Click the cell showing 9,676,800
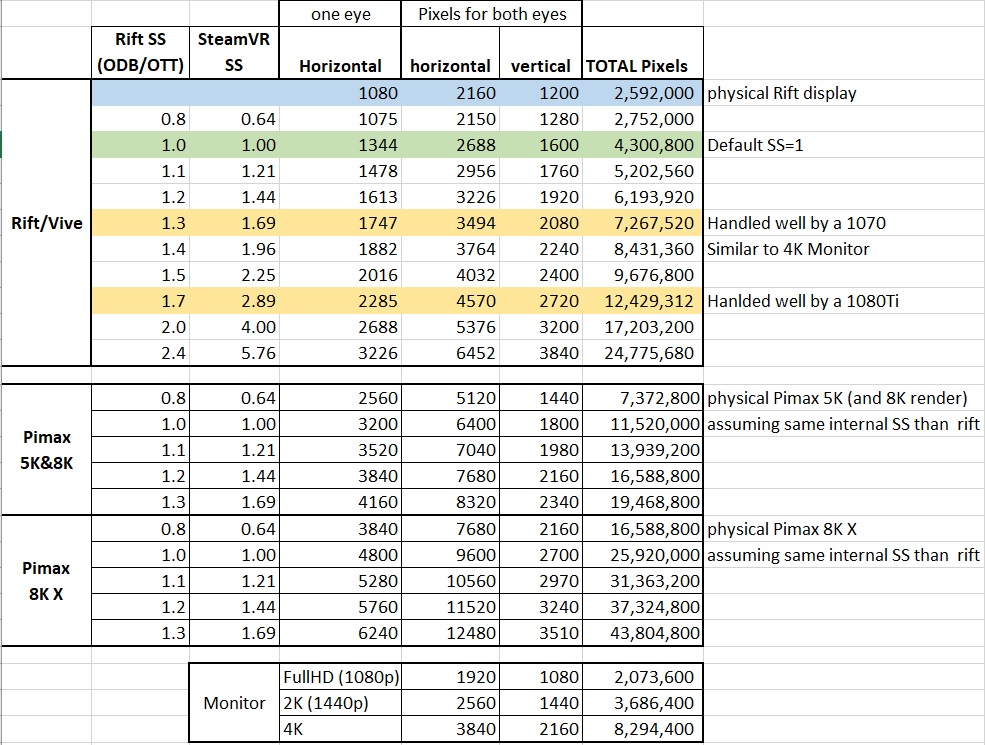The height and width of the screenshot is (745, 985). (643, 275)
